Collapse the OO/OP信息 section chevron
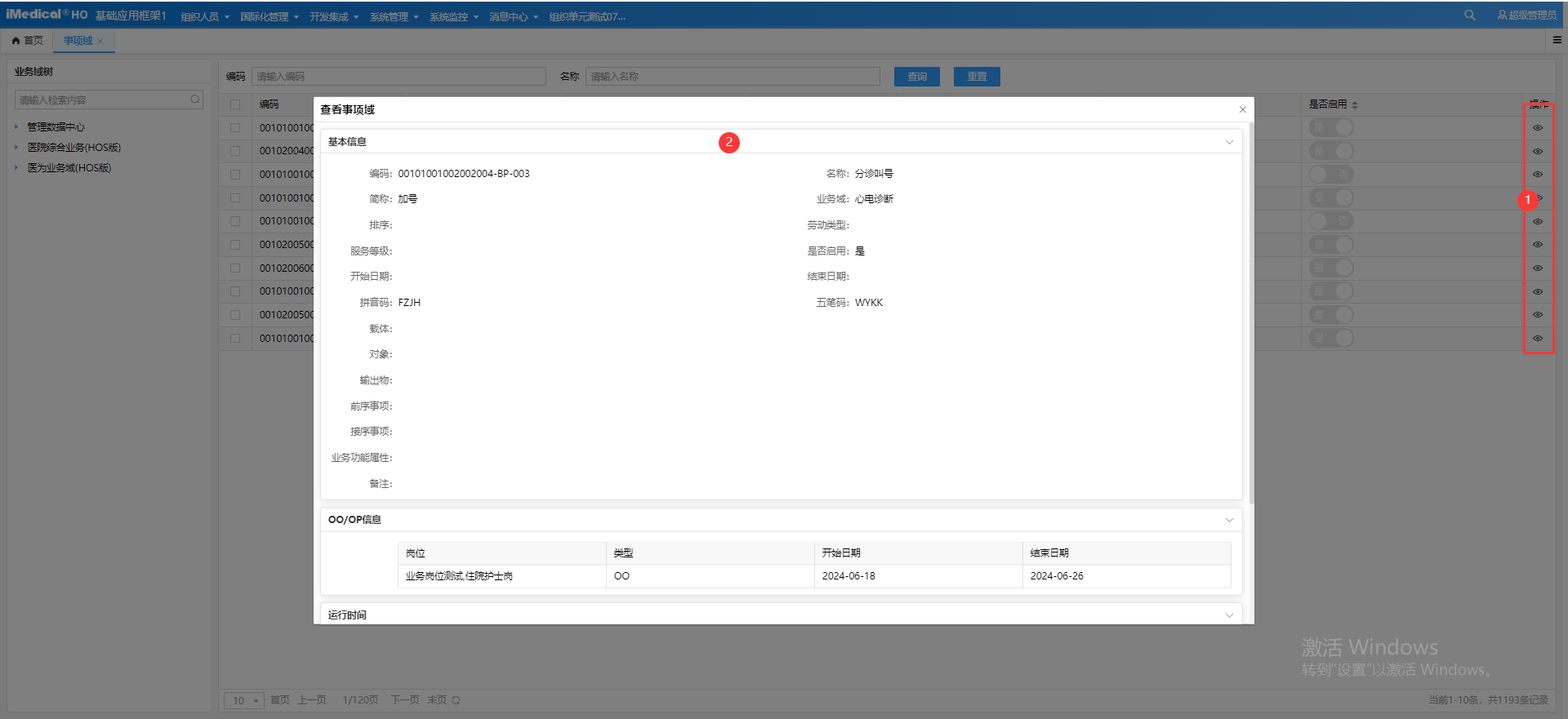This screenshot has height=719, width=1568. (x=1229, y=520)
